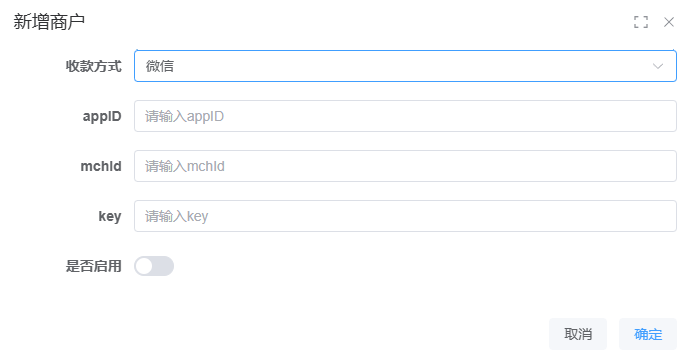The height and width of the screenshot is (361, 691).
Task: Close the 新增商户 dialog with the X
Action: point(669,22)
